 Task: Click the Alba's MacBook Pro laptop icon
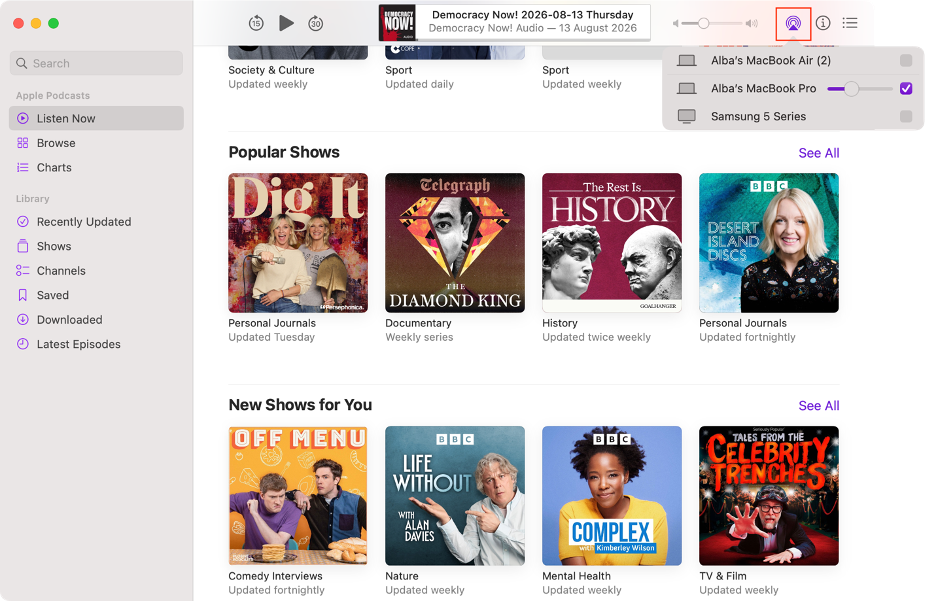686,88
